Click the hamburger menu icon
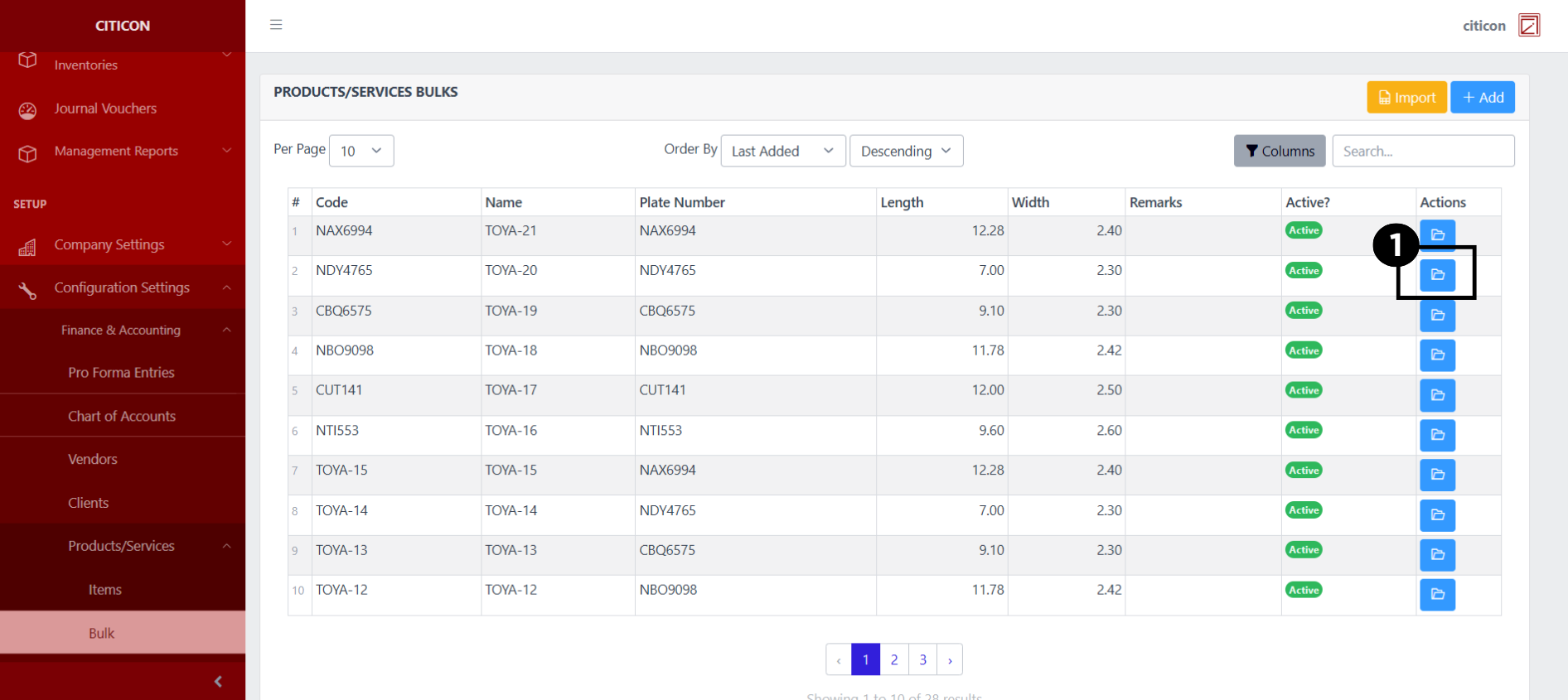The height and width of the screenshot is (700, 1568). point(276,25)
